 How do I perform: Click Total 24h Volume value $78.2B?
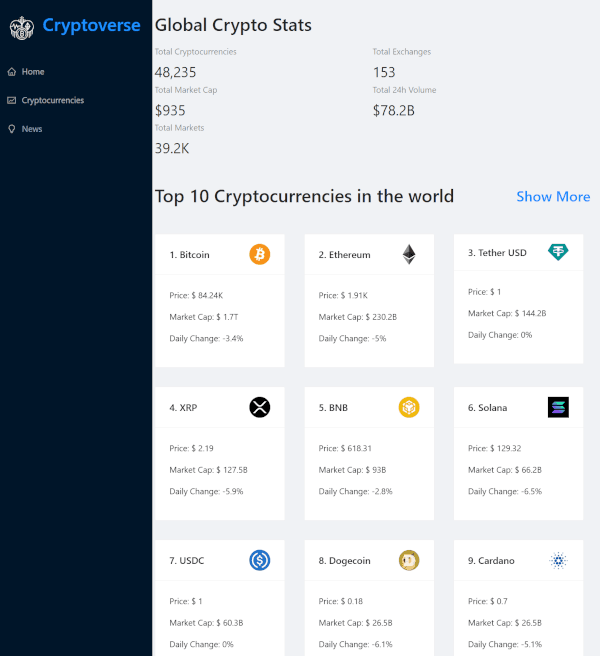click(394, 110)
